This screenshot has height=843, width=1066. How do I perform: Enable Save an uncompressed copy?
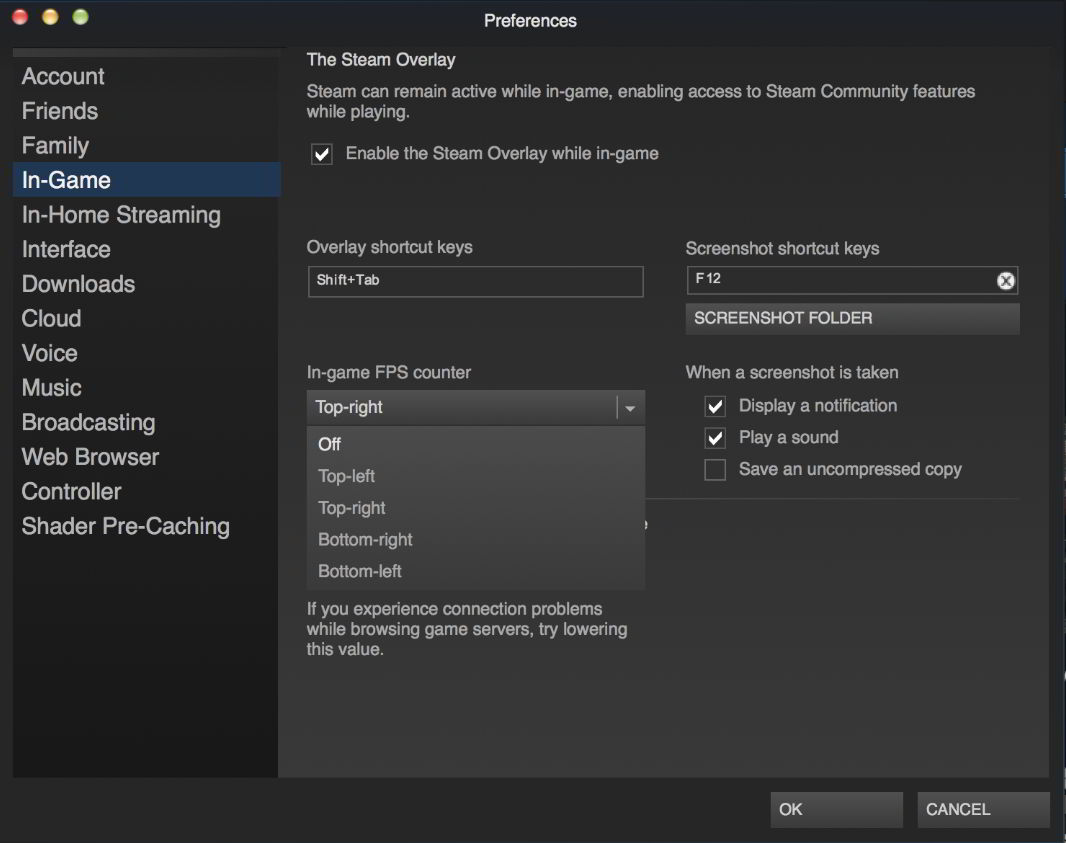coord(715,470)
